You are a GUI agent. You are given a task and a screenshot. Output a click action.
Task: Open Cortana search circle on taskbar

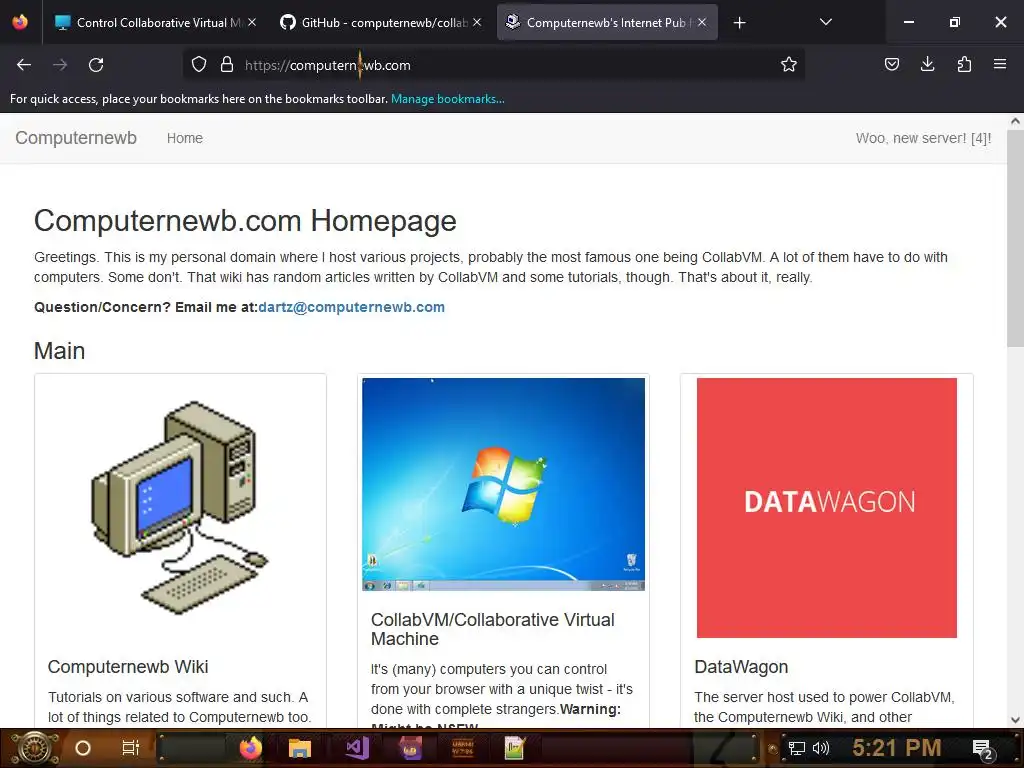[x=83, y=748]
